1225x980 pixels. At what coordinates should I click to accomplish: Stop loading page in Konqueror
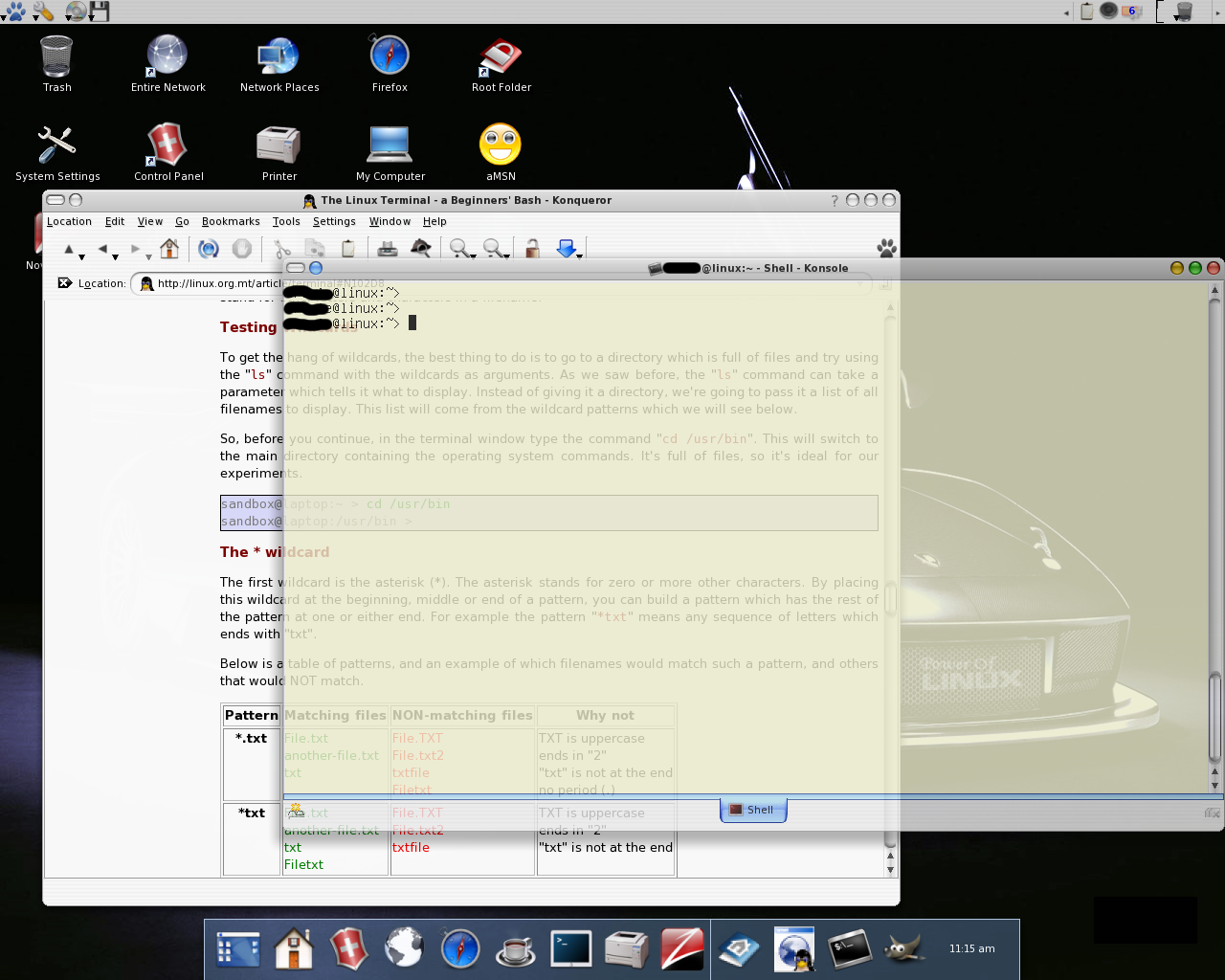coord(242,249)
